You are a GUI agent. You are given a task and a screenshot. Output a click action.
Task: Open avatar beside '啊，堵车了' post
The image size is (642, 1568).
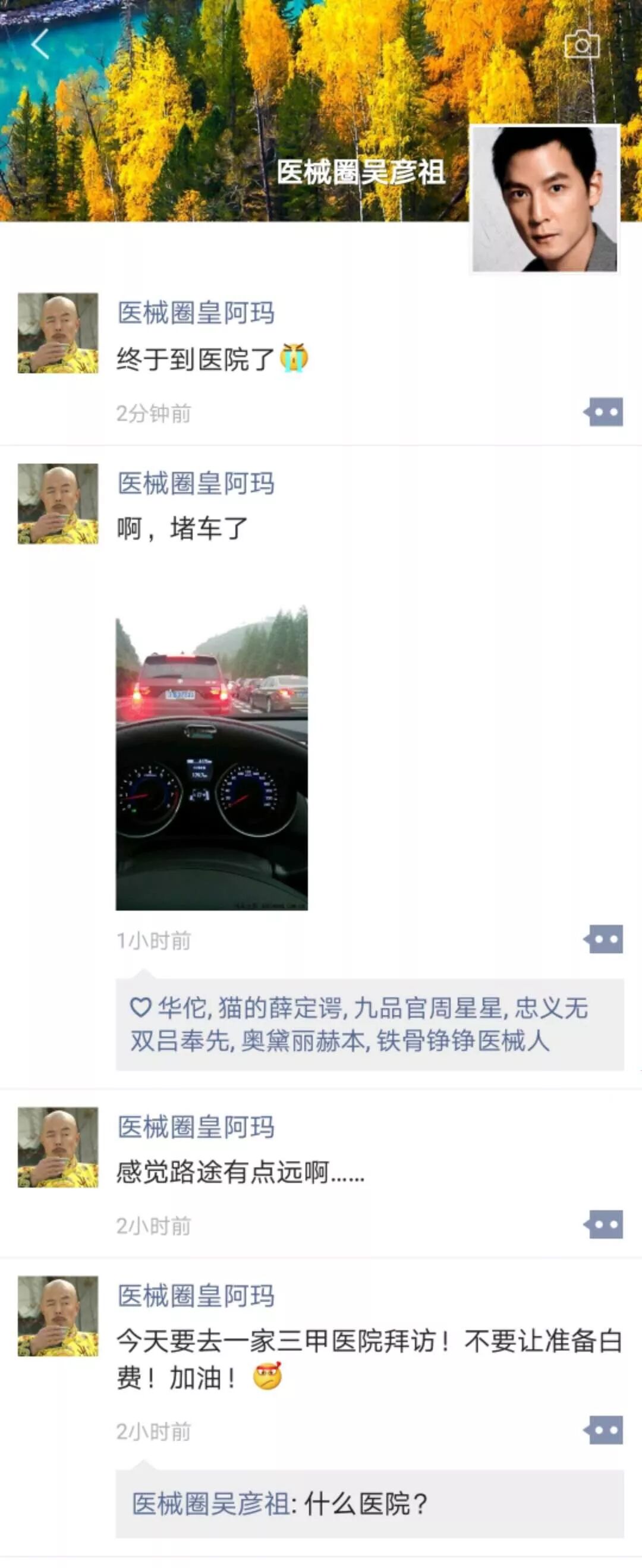58,504
